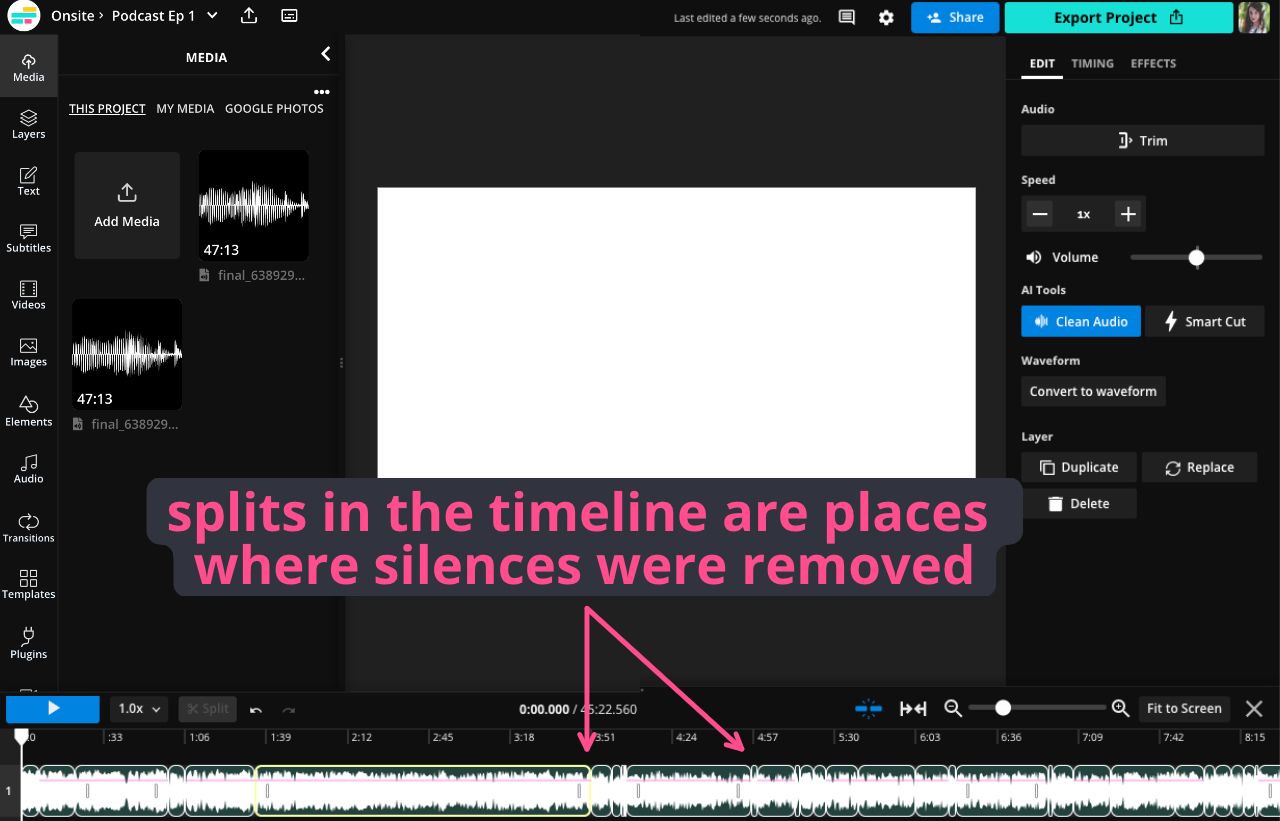Screen dimensions: 1280x821
Task: Toggle timeline snapping icon
Action: (x=868, y=709)
